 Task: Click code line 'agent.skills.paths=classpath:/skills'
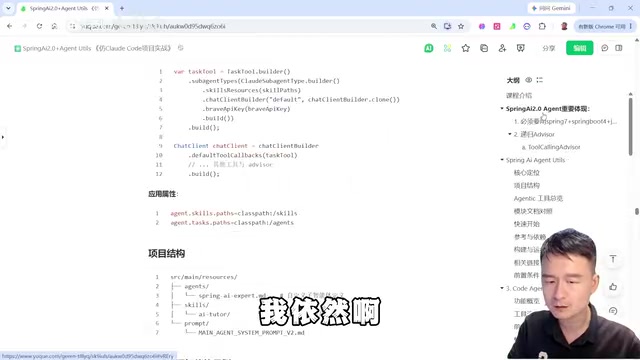tap(234, 213)
